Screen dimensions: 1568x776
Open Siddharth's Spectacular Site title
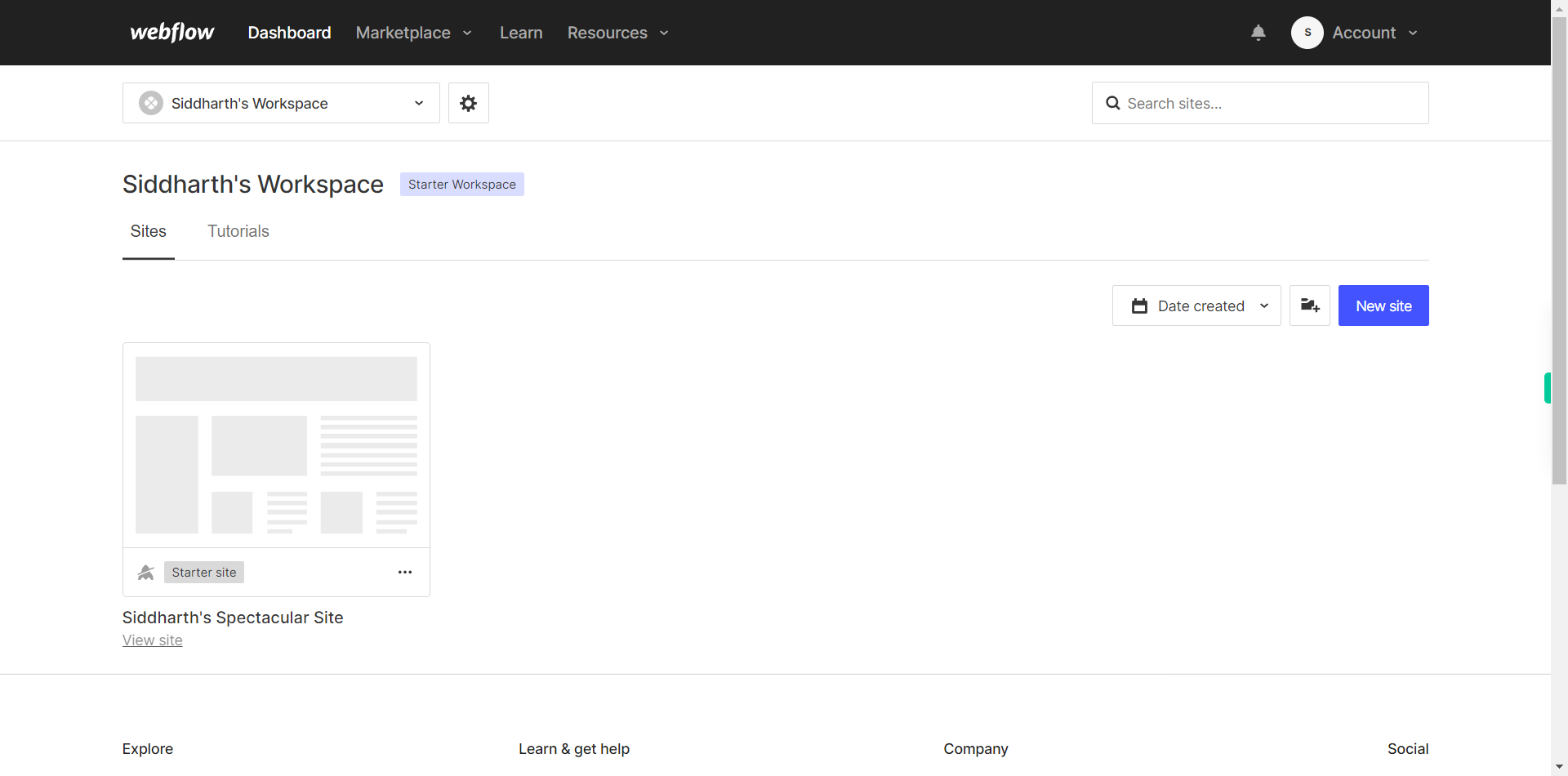[233, 618]
